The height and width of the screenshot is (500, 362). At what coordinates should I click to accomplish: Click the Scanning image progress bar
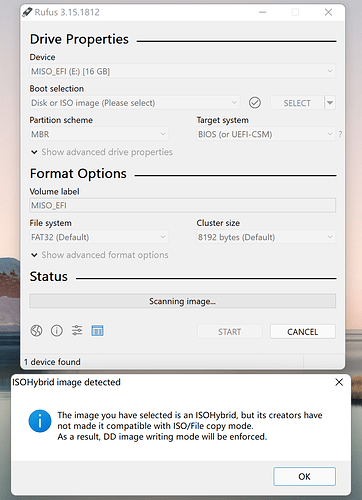pos(182,301)
